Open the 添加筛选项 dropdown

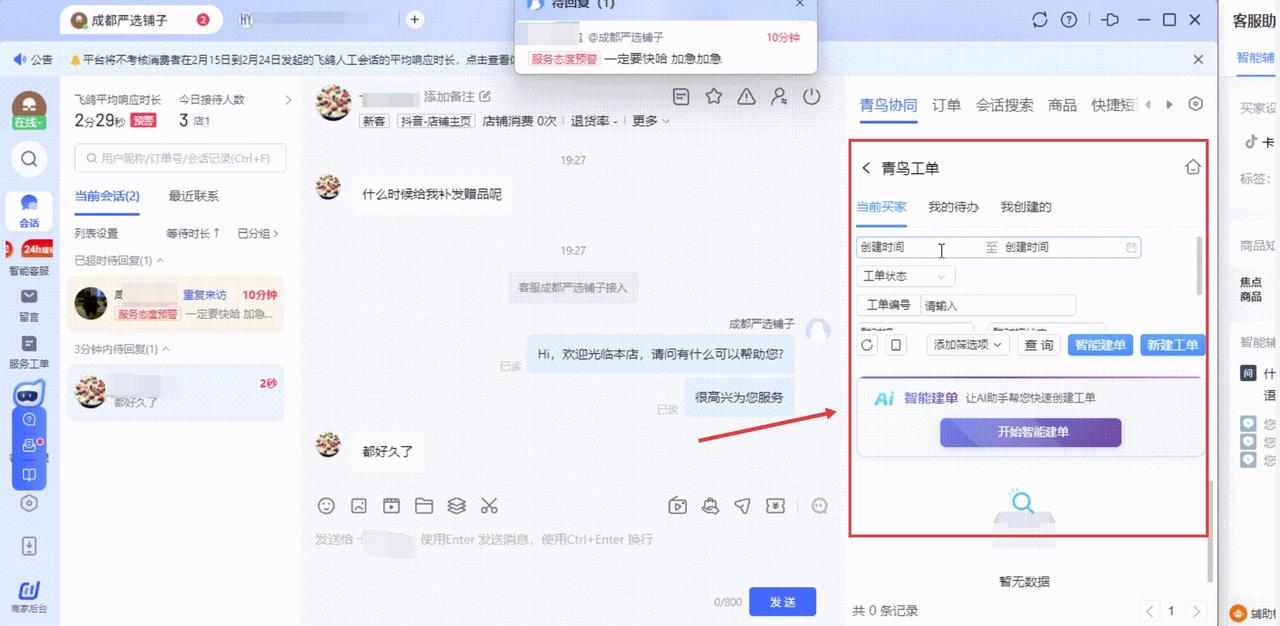pos(967,345)
